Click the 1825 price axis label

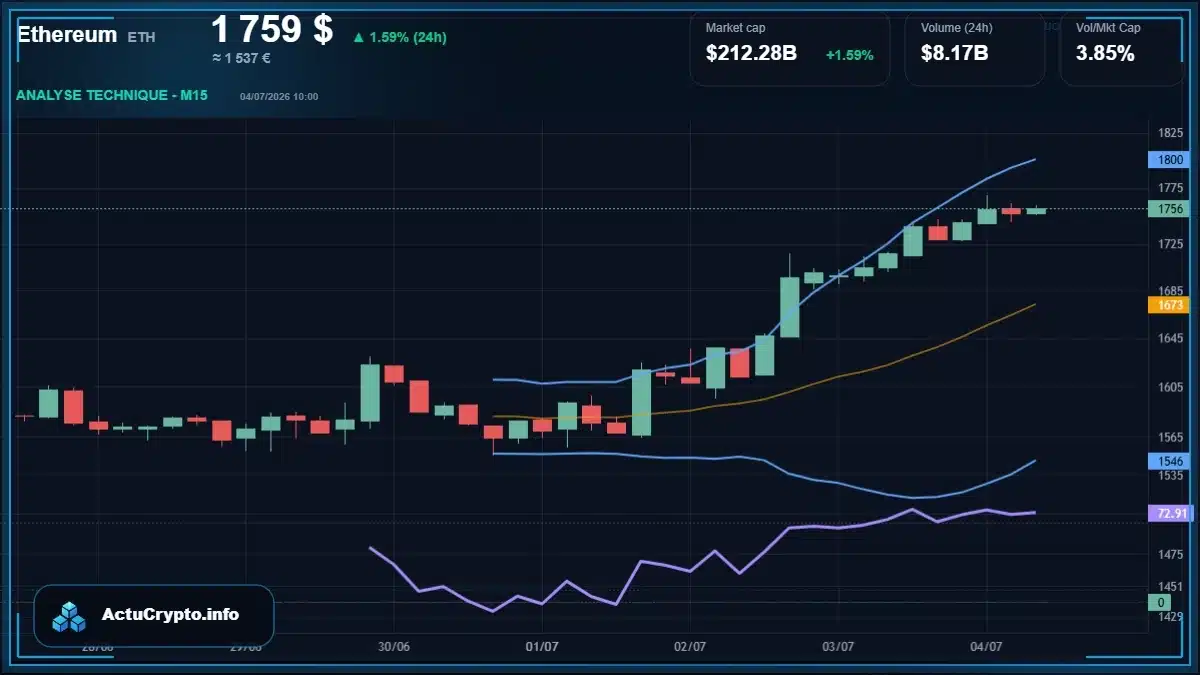pyautogui.click(x=1170, y=133)
